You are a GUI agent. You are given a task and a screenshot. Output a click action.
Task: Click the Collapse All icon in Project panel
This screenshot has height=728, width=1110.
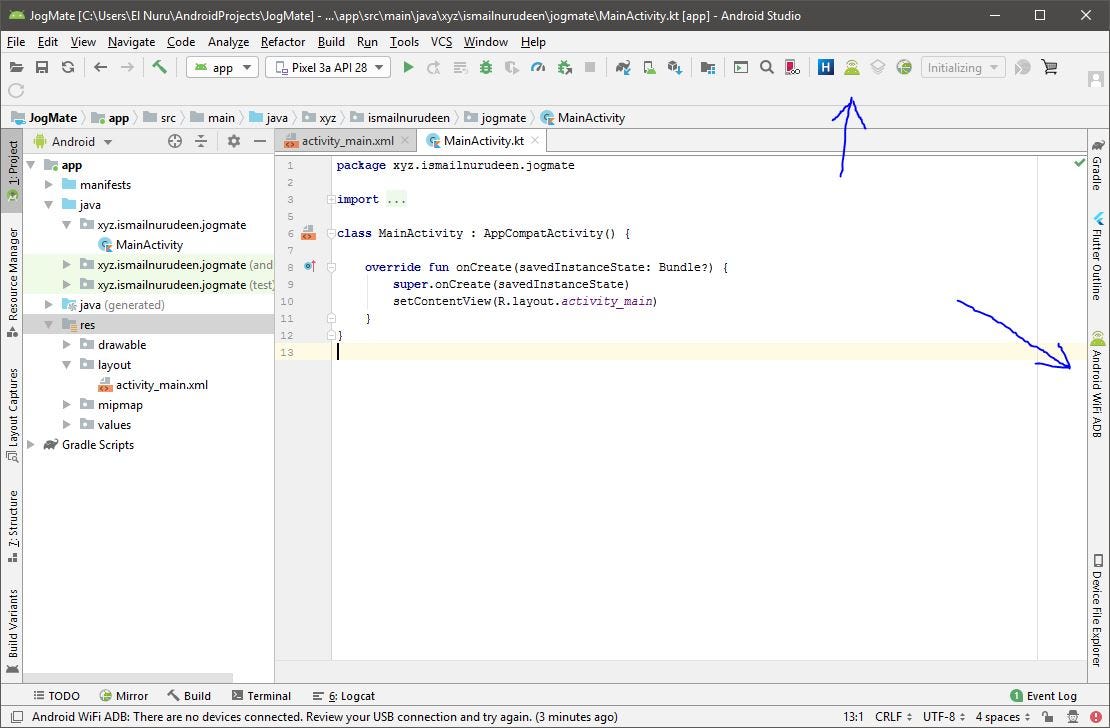[x=201, y=141]
